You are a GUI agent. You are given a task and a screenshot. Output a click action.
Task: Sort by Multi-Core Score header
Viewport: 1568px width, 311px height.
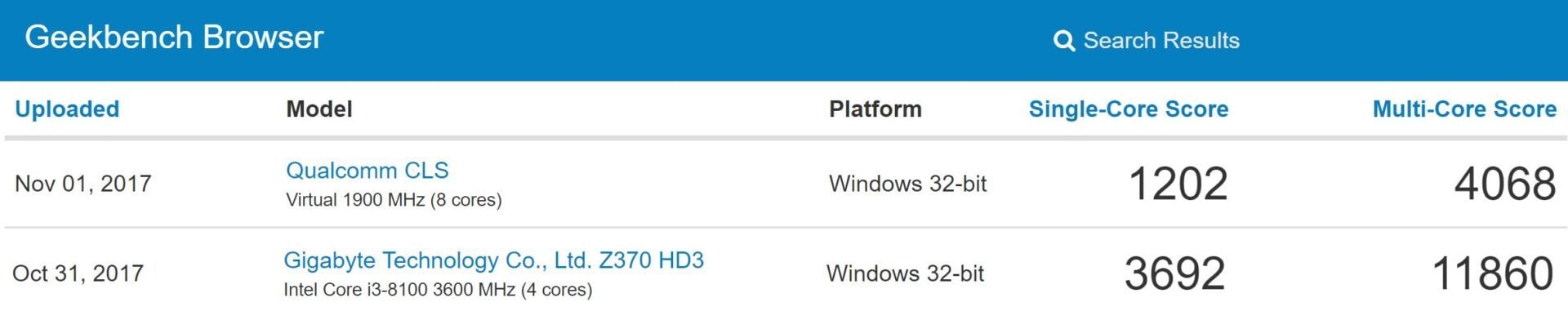(1464, 109)
